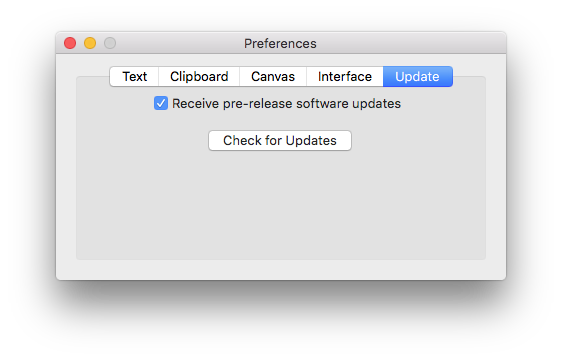Show text settings via the Text segment
Image resolution: width=562 pixels, height=360 pixels.
coord(134,76)
